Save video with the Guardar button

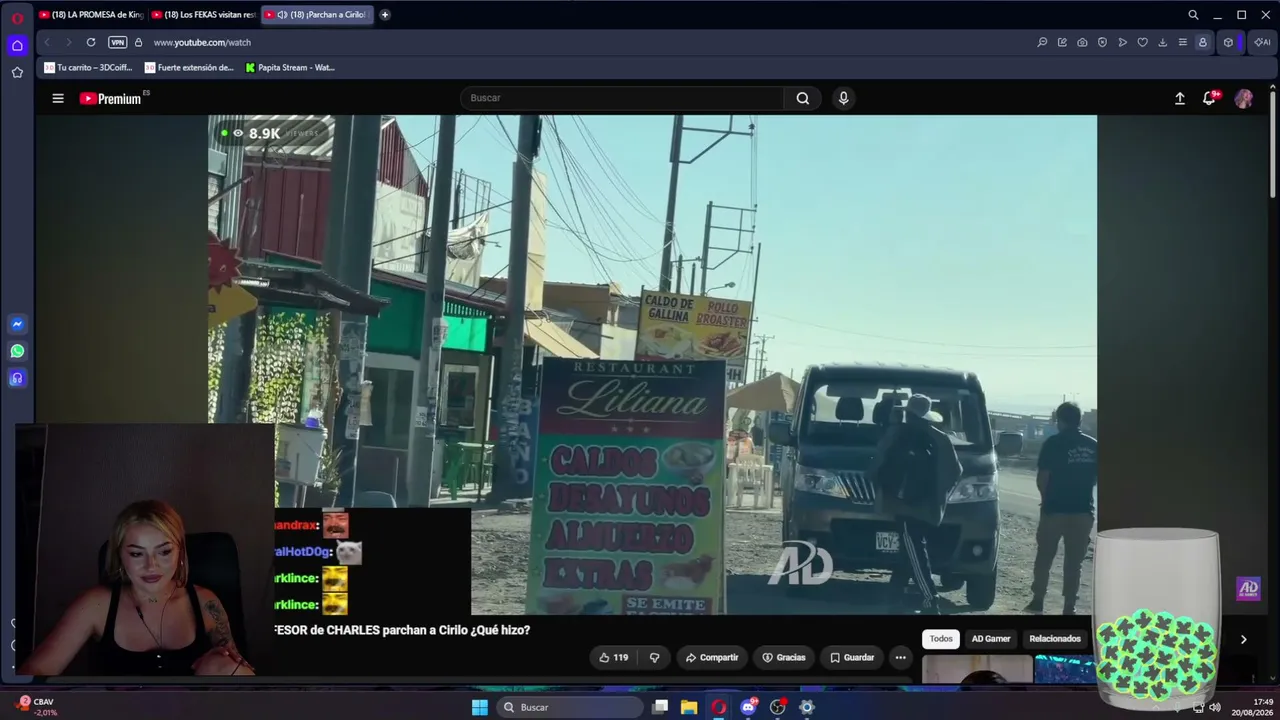(x=852, y=657)
